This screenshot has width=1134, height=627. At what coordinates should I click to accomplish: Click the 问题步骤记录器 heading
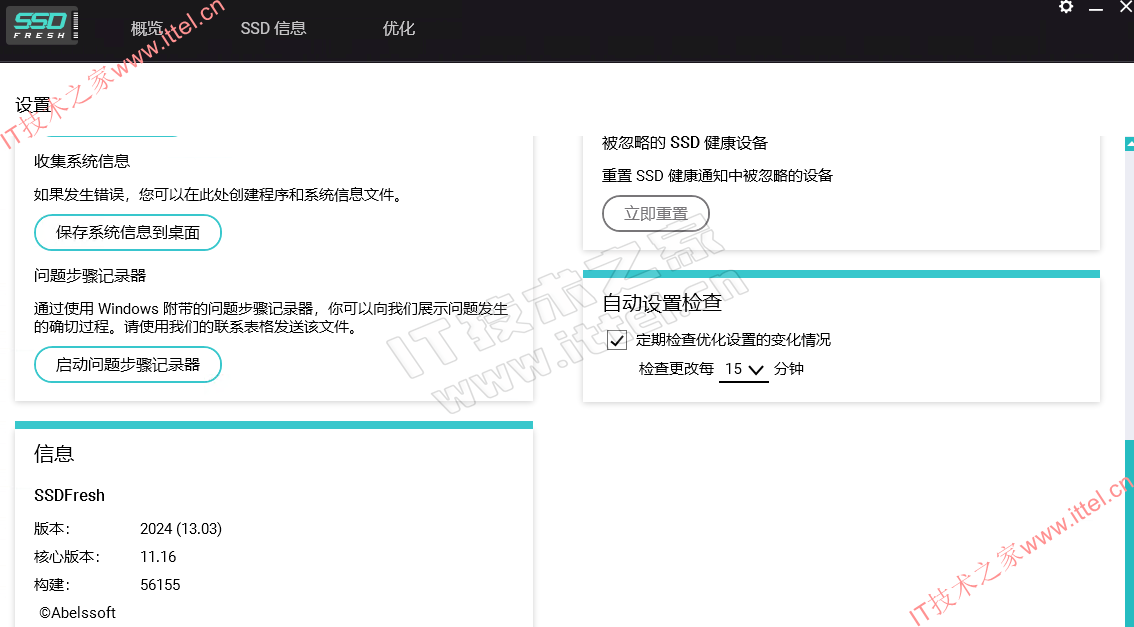click(x=90, y=276)
